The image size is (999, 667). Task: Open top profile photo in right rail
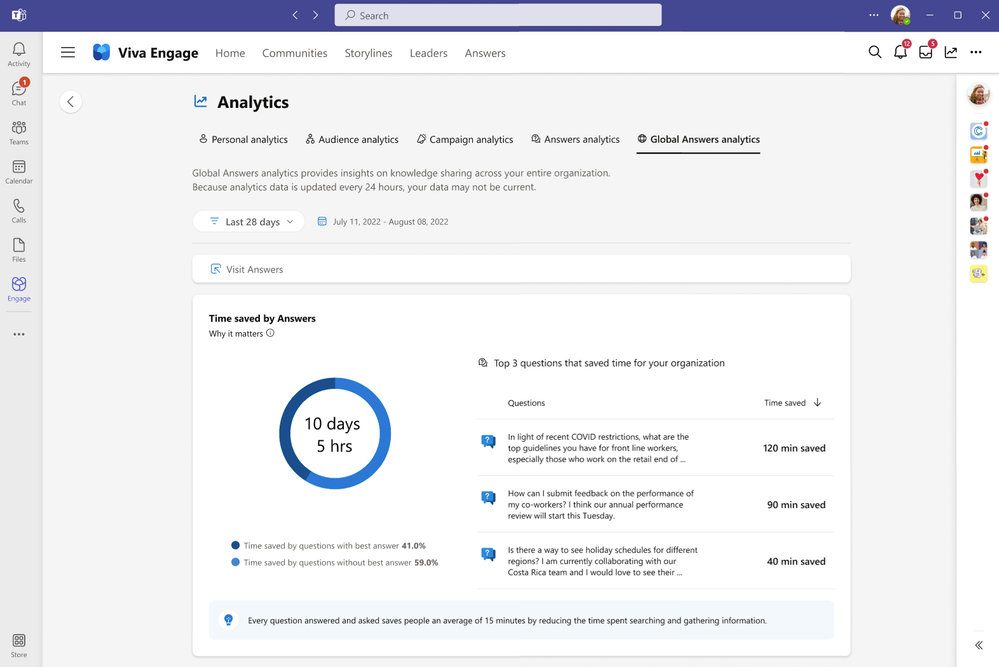point(978,94)
